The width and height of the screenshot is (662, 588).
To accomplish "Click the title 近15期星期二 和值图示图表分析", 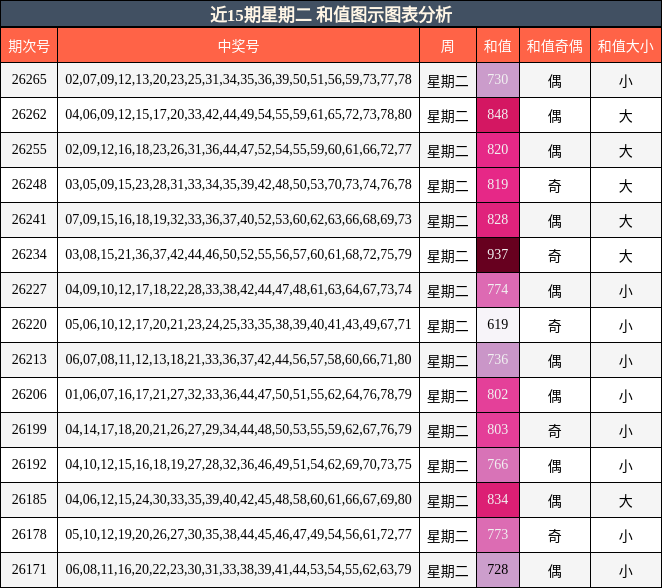I will (331, 14).
